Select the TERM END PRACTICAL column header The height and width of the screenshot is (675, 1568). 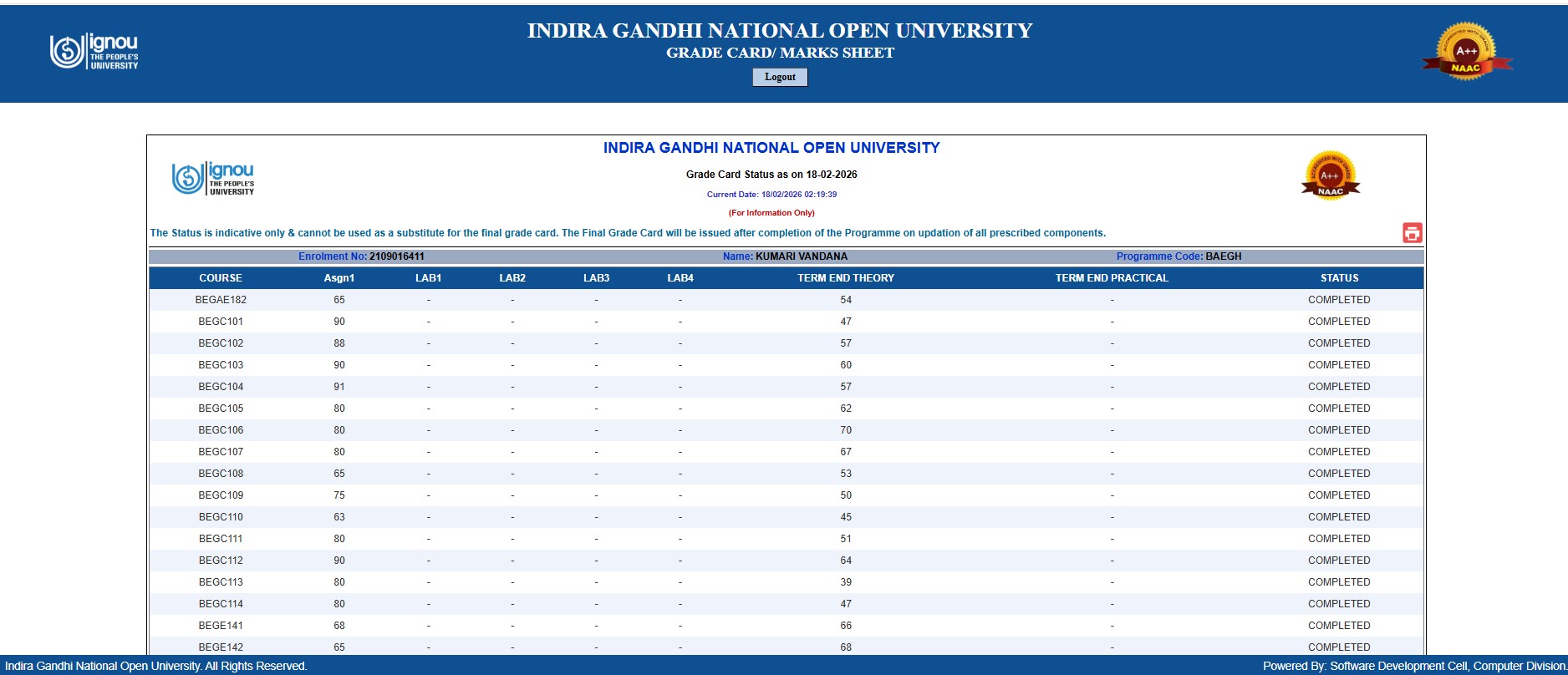tap(1112, 278)
